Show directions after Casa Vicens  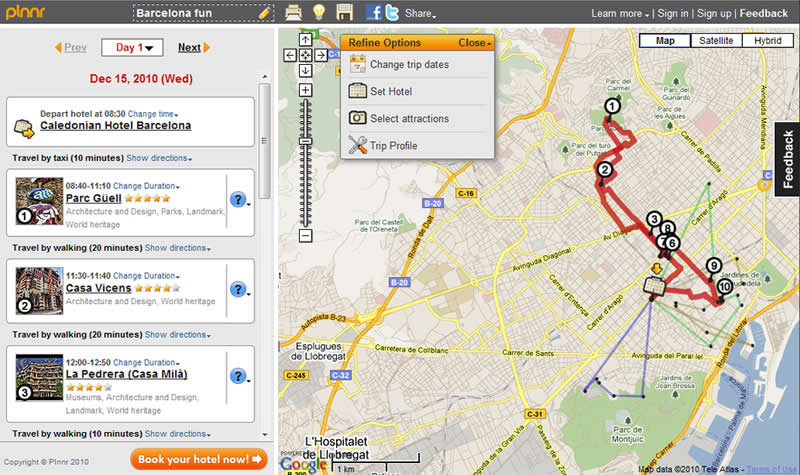coord(178,335)
